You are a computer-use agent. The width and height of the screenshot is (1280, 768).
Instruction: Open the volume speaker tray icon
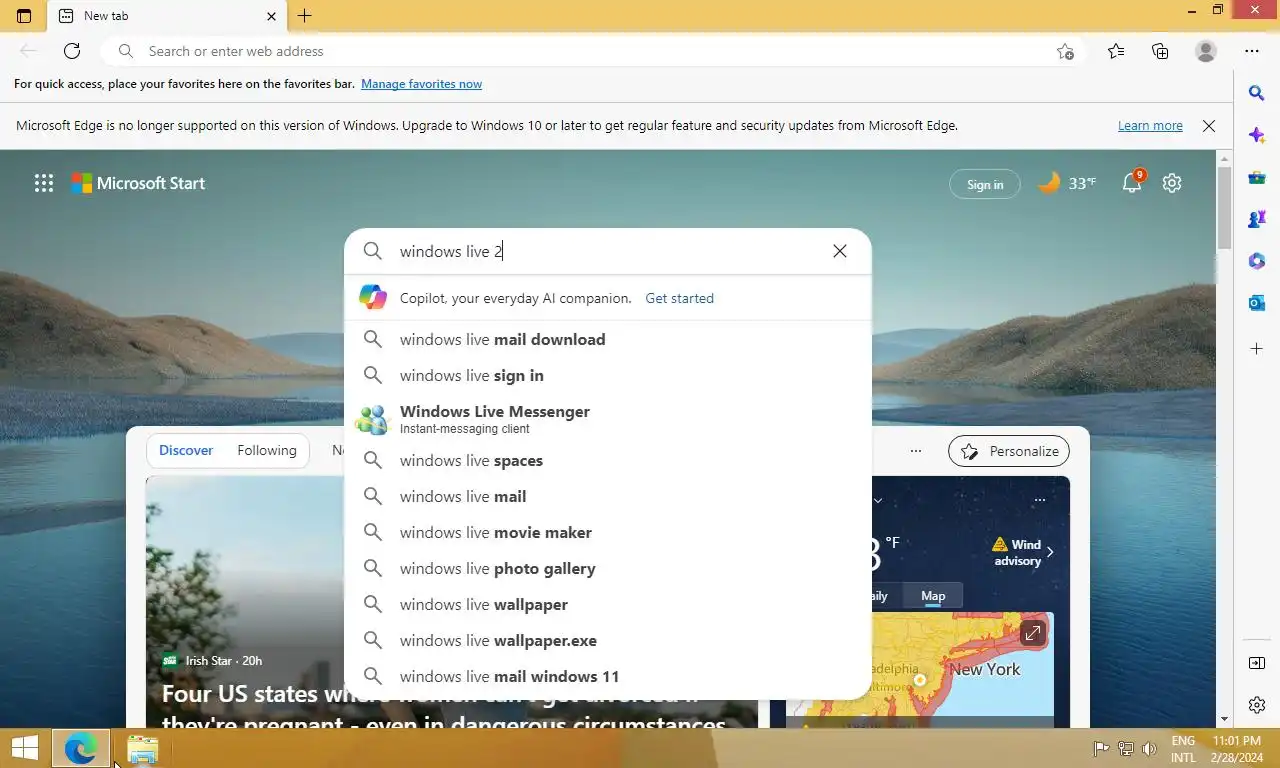point(1149,748)
